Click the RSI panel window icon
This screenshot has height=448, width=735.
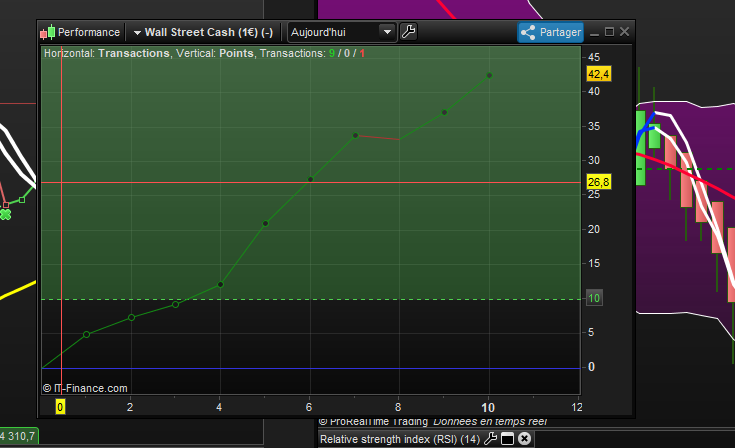pyautogui.click(x=508, y=439)
